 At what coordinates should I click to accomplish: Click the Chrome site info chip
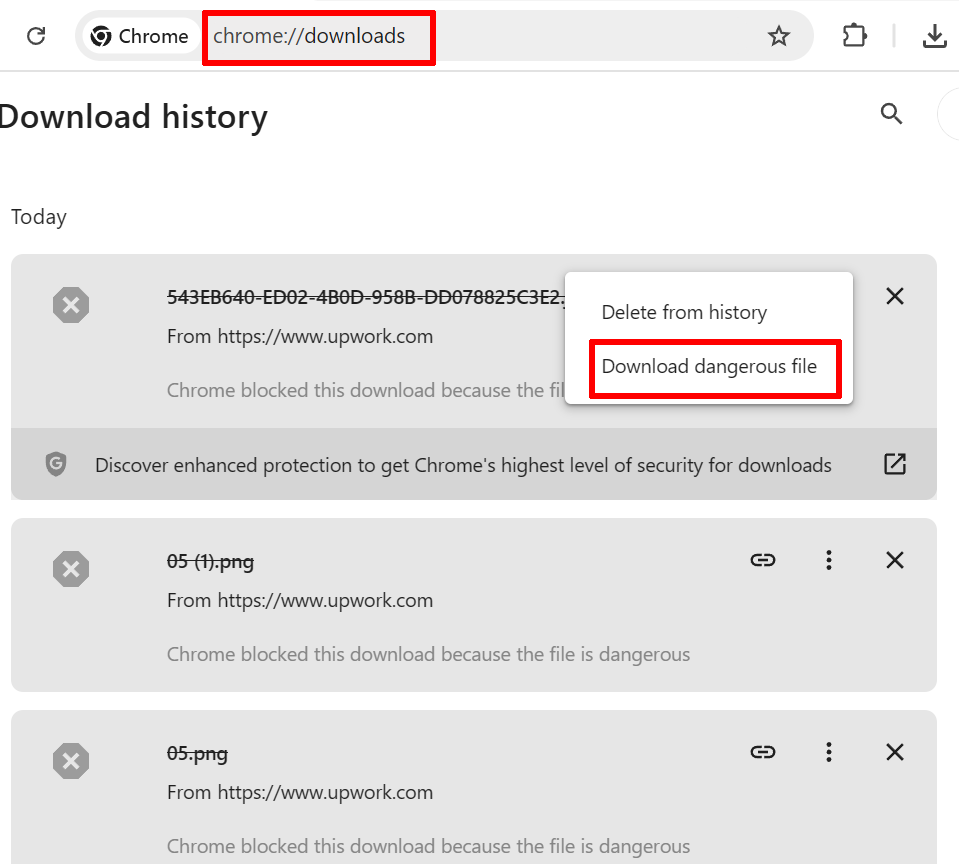[139, 37]
